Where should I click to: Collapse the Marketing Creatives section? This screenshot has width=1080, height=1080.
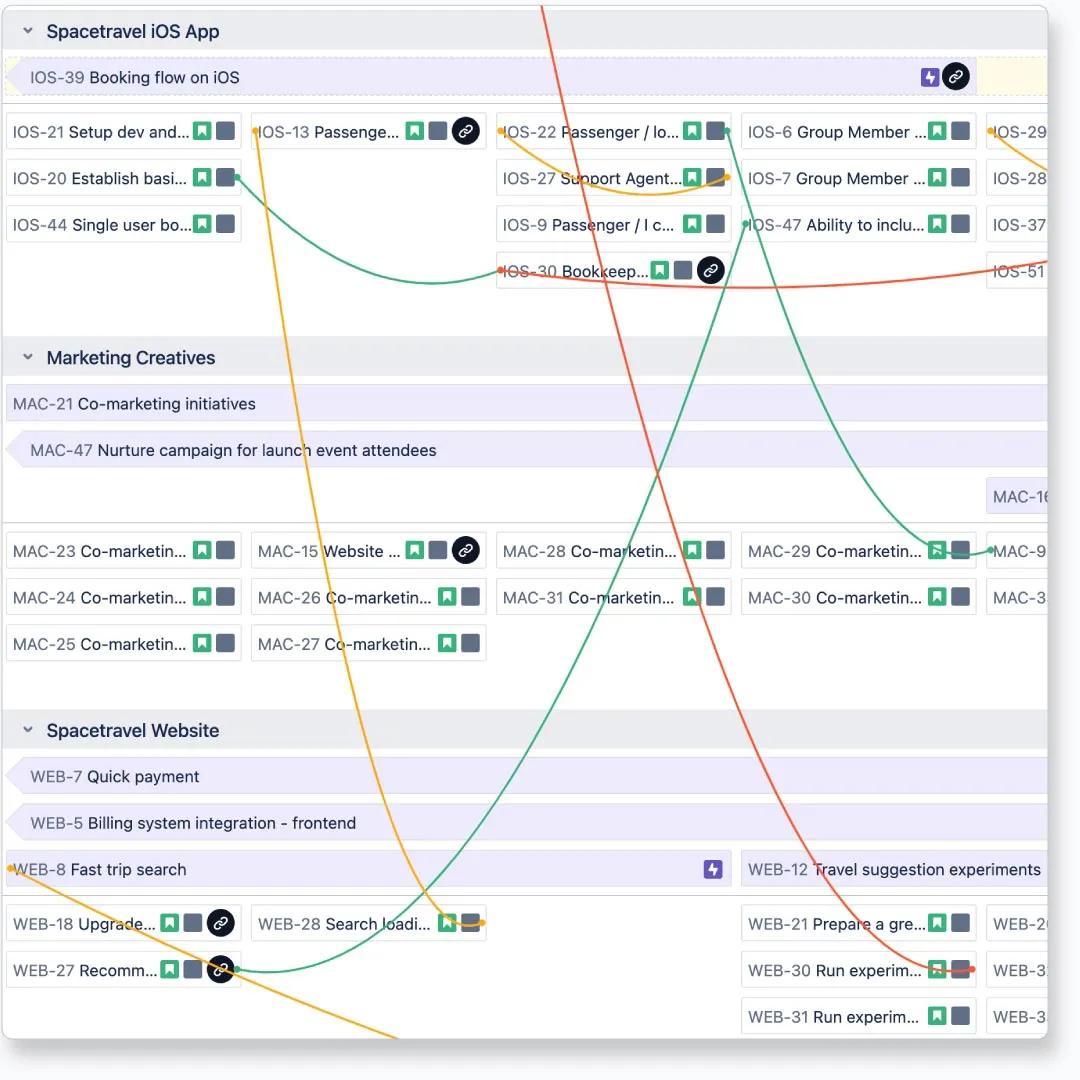[x=28, y=358]
